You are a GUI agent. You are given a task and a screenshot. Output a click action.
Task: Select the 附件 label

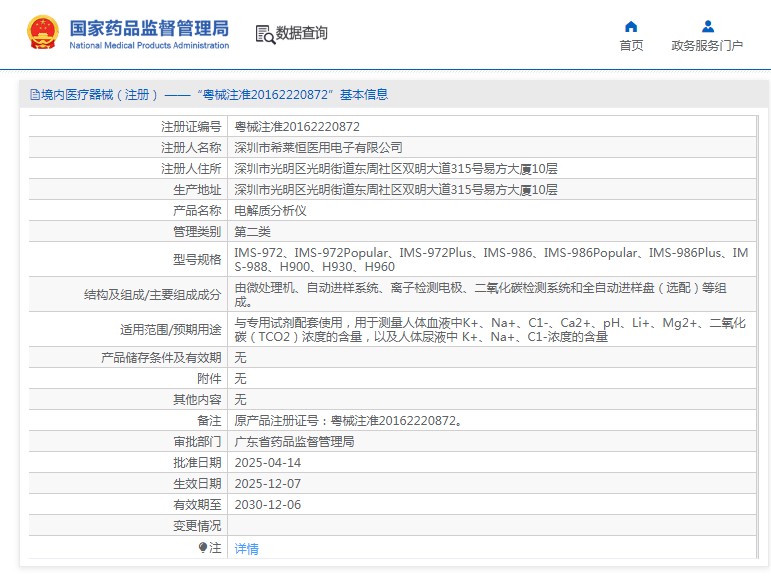coord(209,379)
